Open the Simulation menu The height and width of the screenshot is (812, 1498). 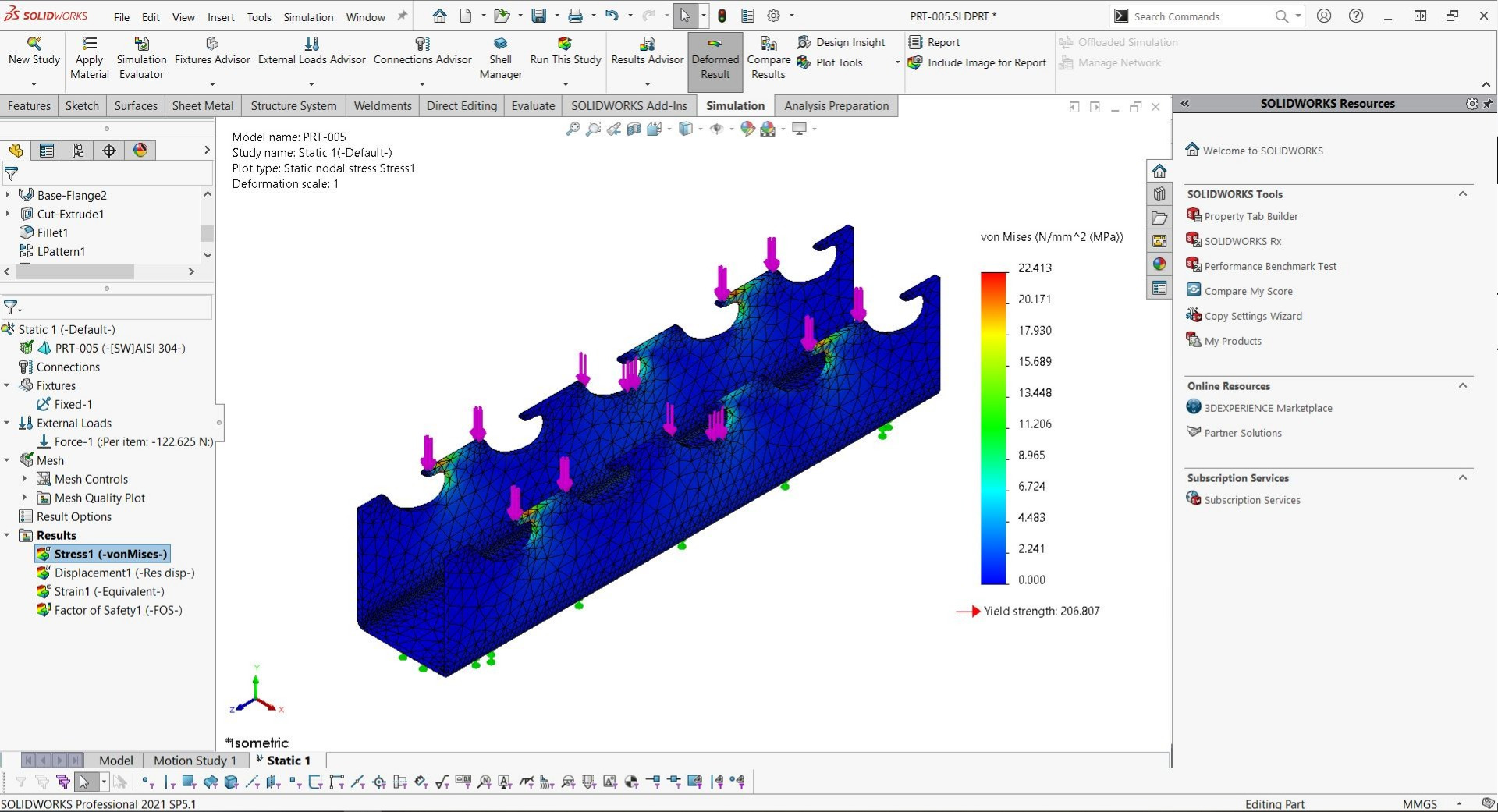click(308, 16)
